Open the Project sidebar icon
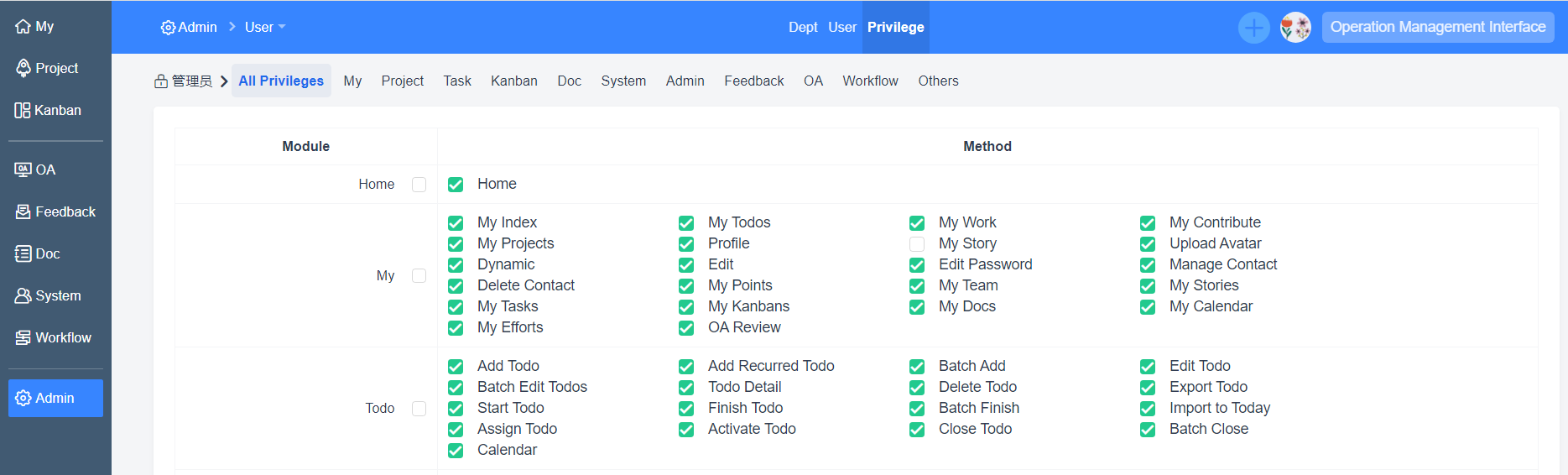1568x475 pixels. [x=47, y=69]
